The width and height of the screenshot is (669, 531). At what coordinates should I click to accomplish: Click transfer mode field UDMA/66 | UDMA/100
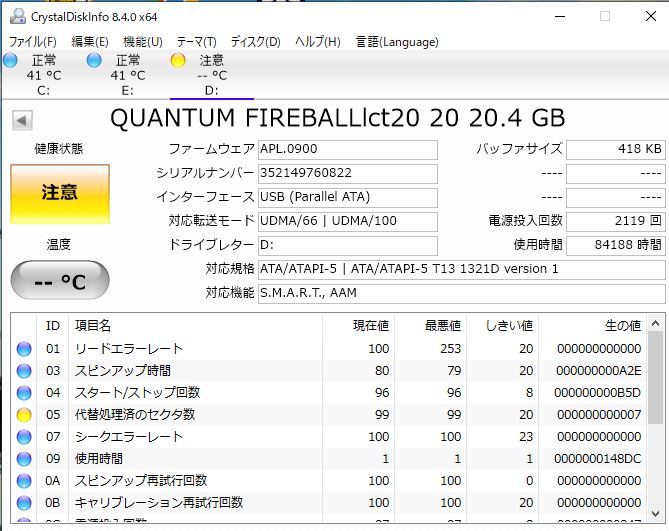(348, 221)
